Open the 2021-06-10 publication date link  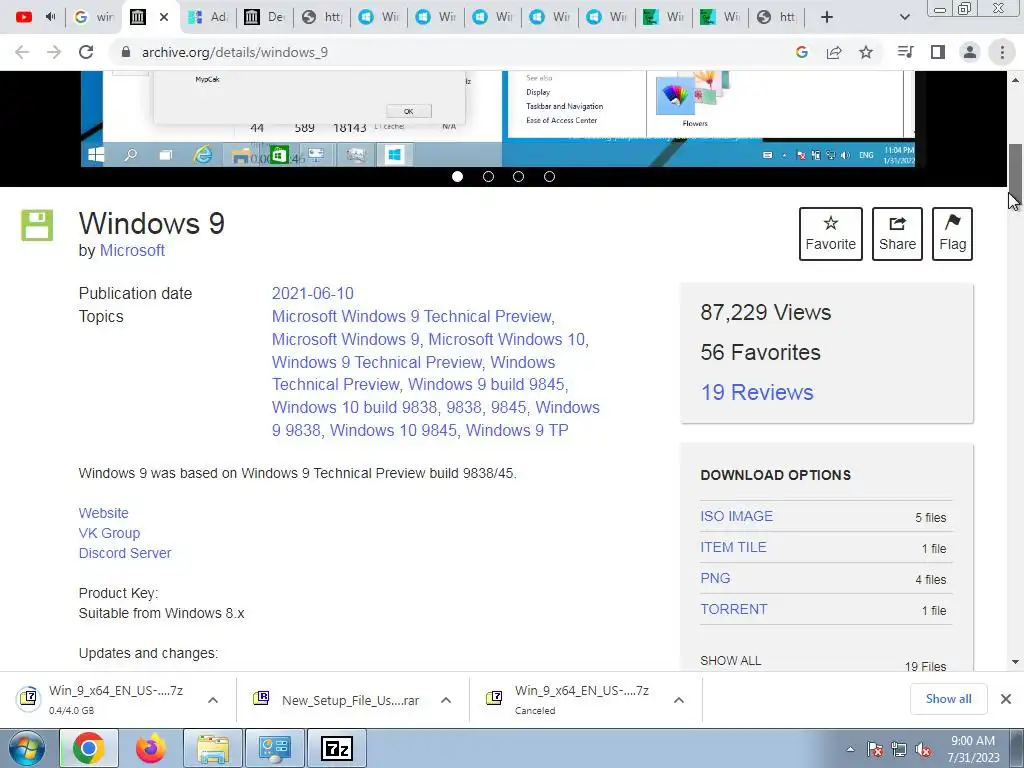pyautogui.click(x=313, y=293)
